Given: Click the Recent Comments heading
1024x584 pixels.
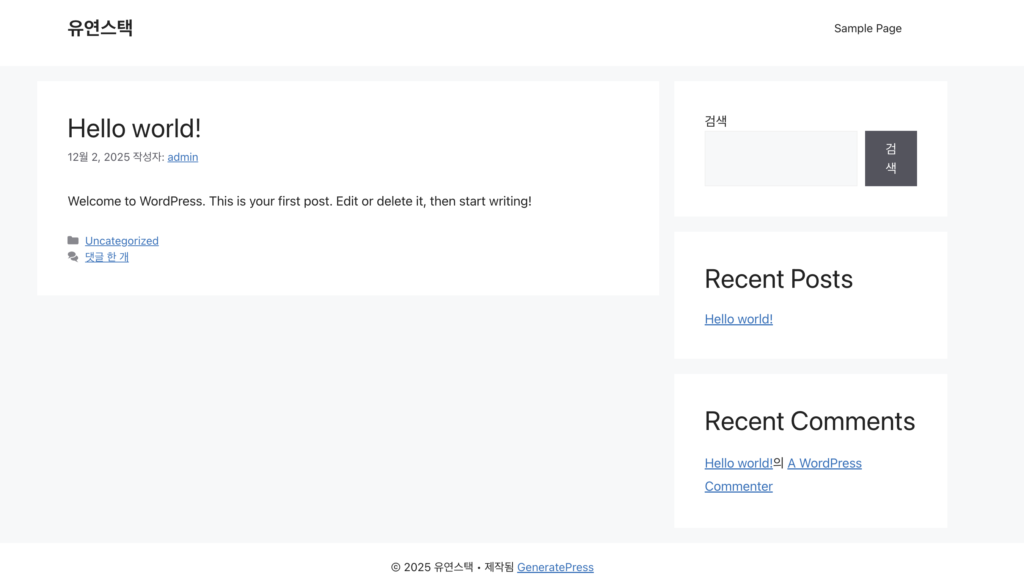Looking at the screenshot, I should pos(810,421).
